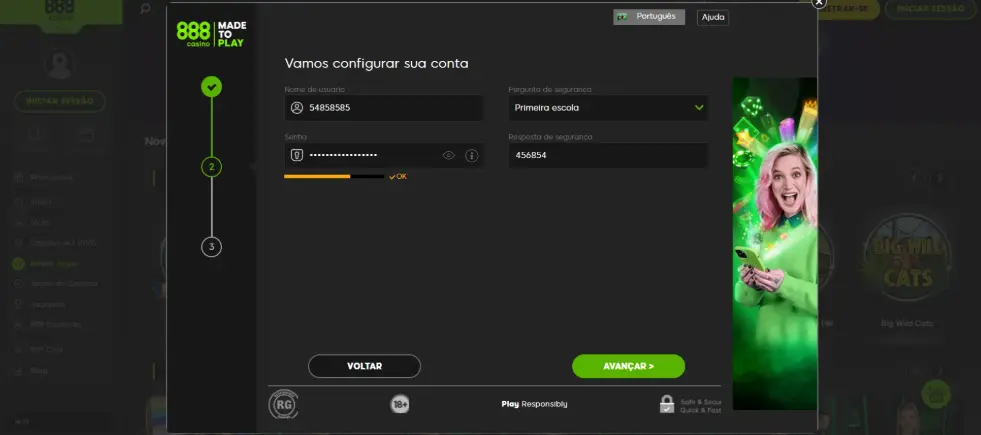Screen dimensions: 981x435
Task: Open the Português language selector
Action: click(649, 17)
